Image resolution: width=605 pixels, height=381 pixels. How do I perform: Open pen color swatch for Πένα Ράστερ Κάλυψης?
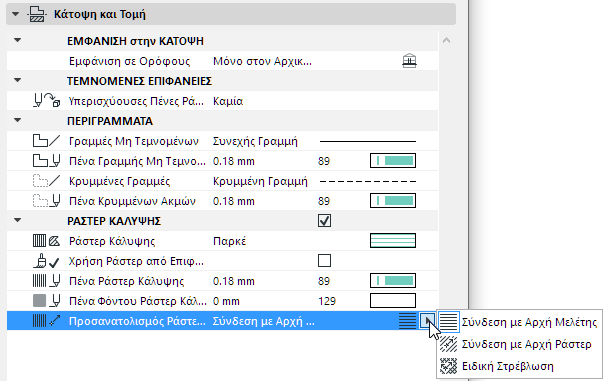click(x=393, y=281)
